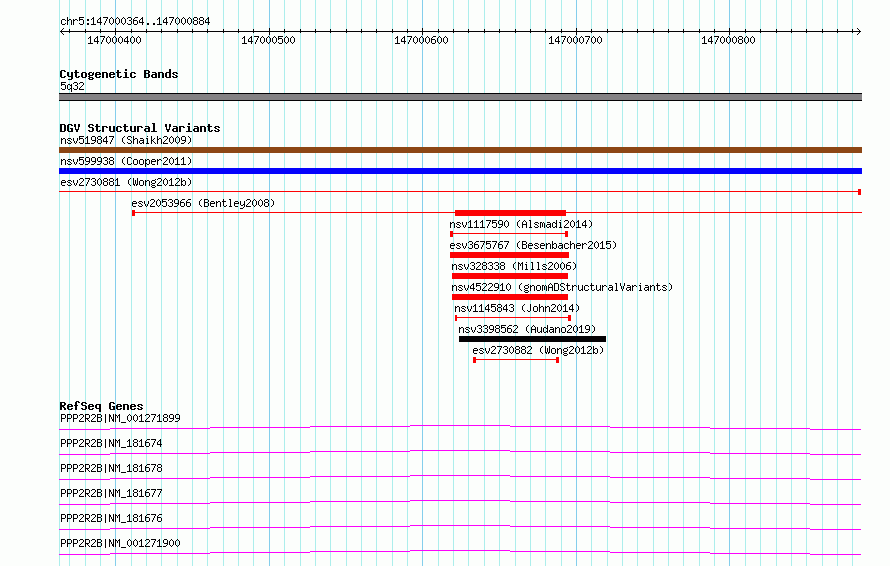The image size is (890, 566).
Task: Click the thin red nsv1145843 variant line
Action: tap(513, 318)
